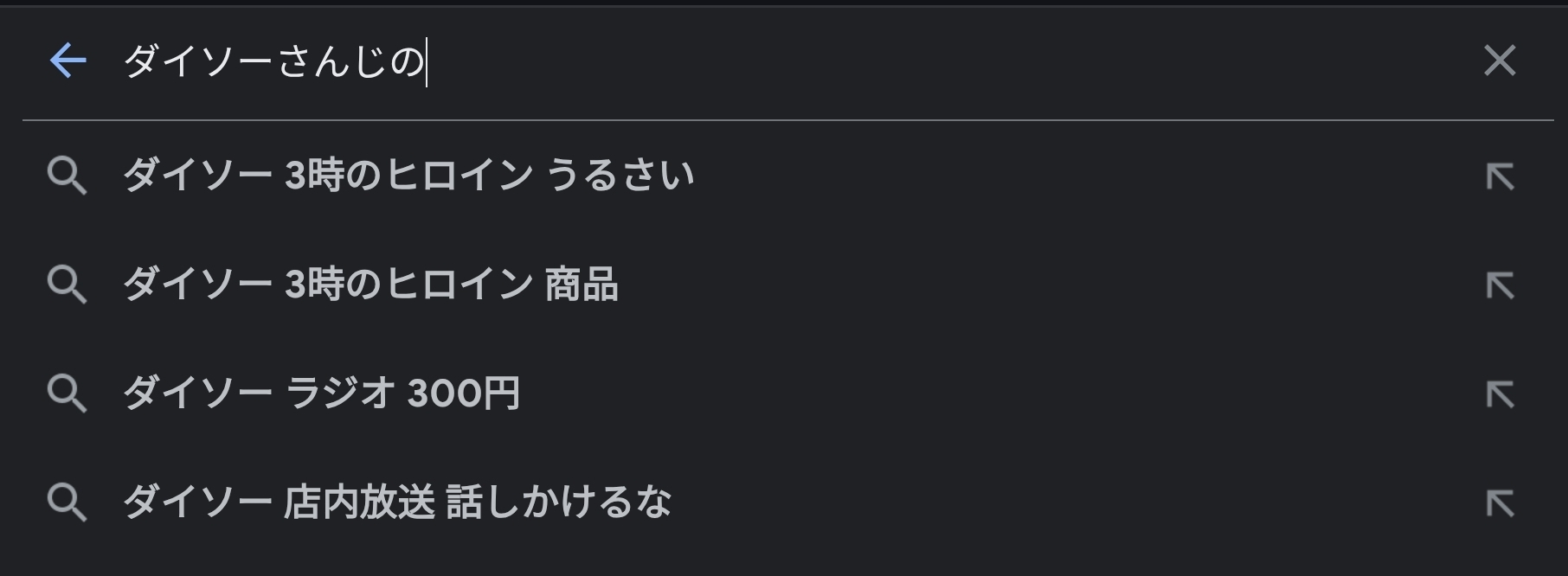Click magnifier icon beside ダイソー ラジオ 300円
Viewport: 1568px width, 576px height.
pyautogui.click(x=67, y=394)
